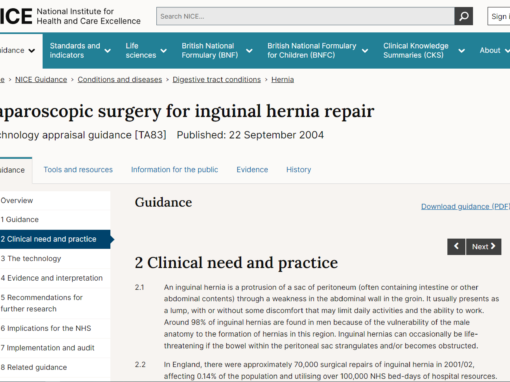Screen dimensions: 510x382
Task: Open 7 Implementation and audit chapter
Action: (55, 348)
